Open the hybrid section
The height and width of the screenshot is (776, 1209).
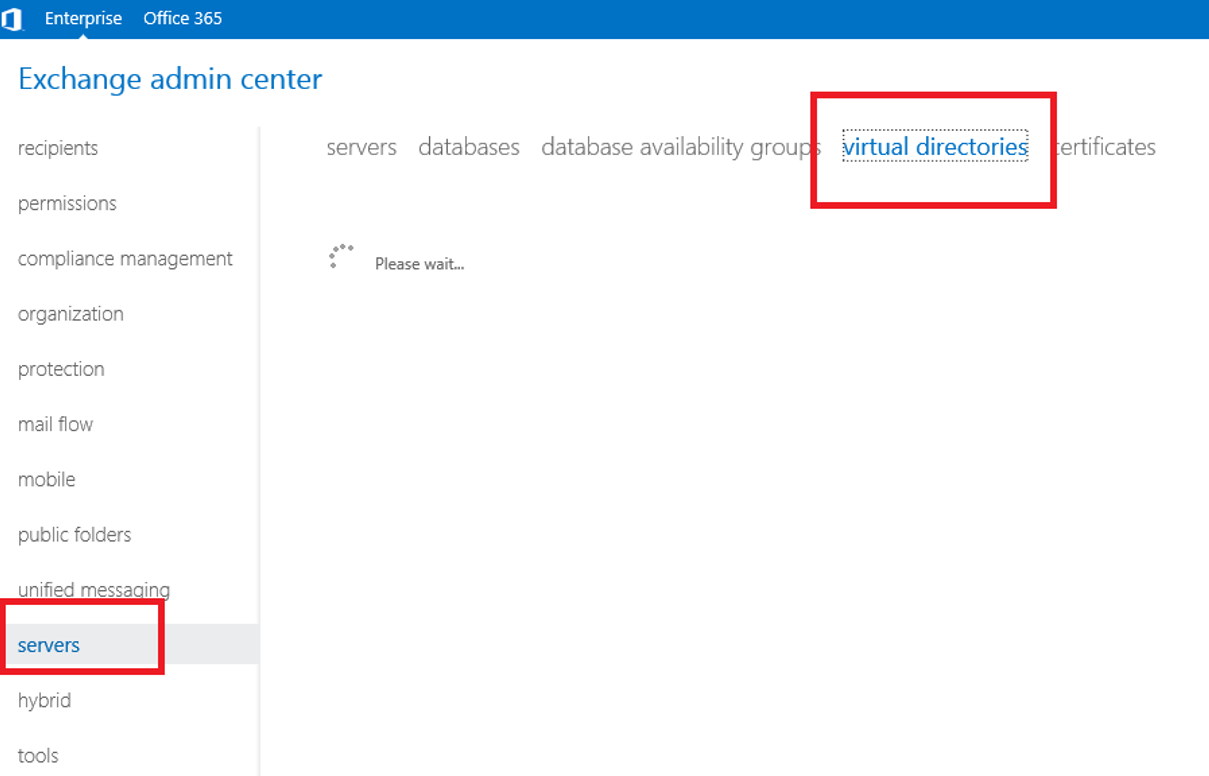(x=44, y=700)
